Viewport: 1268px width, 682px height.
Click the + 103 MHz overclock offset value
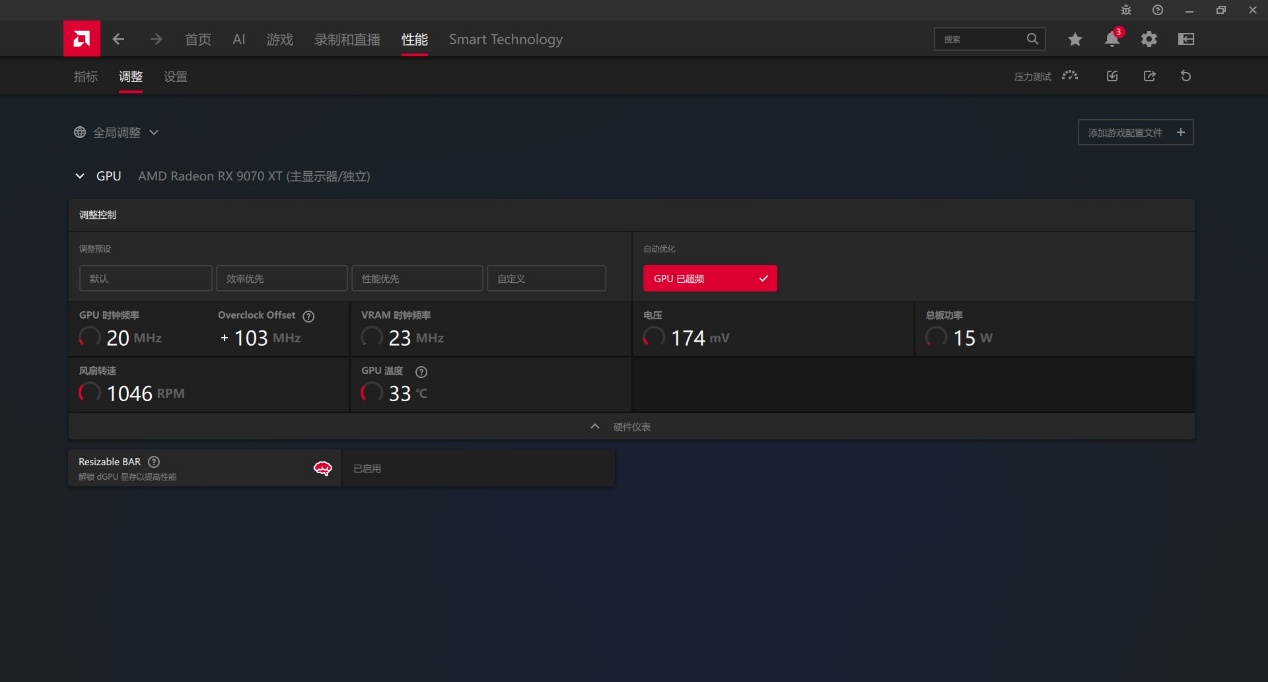(x=261, y=338)
